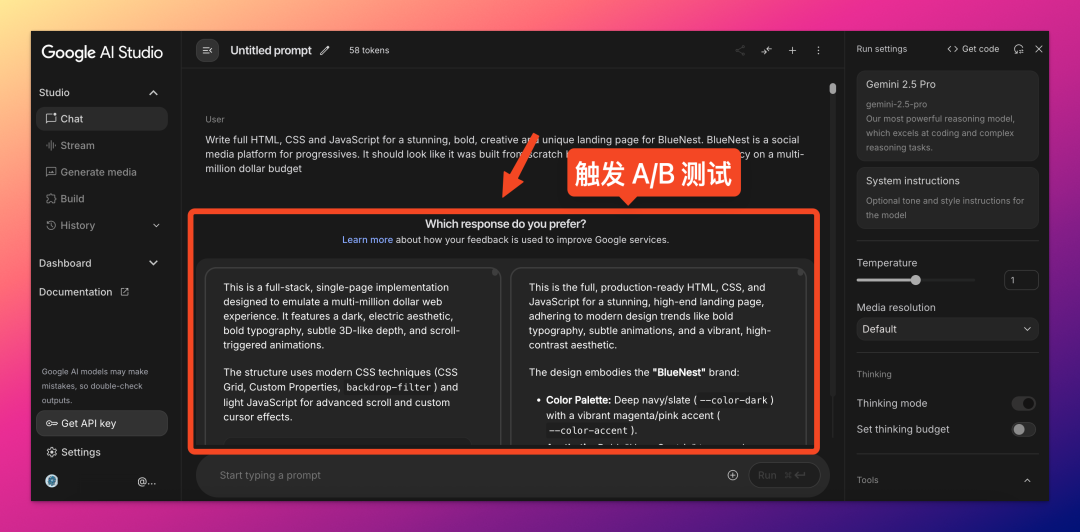The height and width of the screenshot is (532, 1080).
Task: Toggle the Thinking mode switch
Action: (1024, 403)
